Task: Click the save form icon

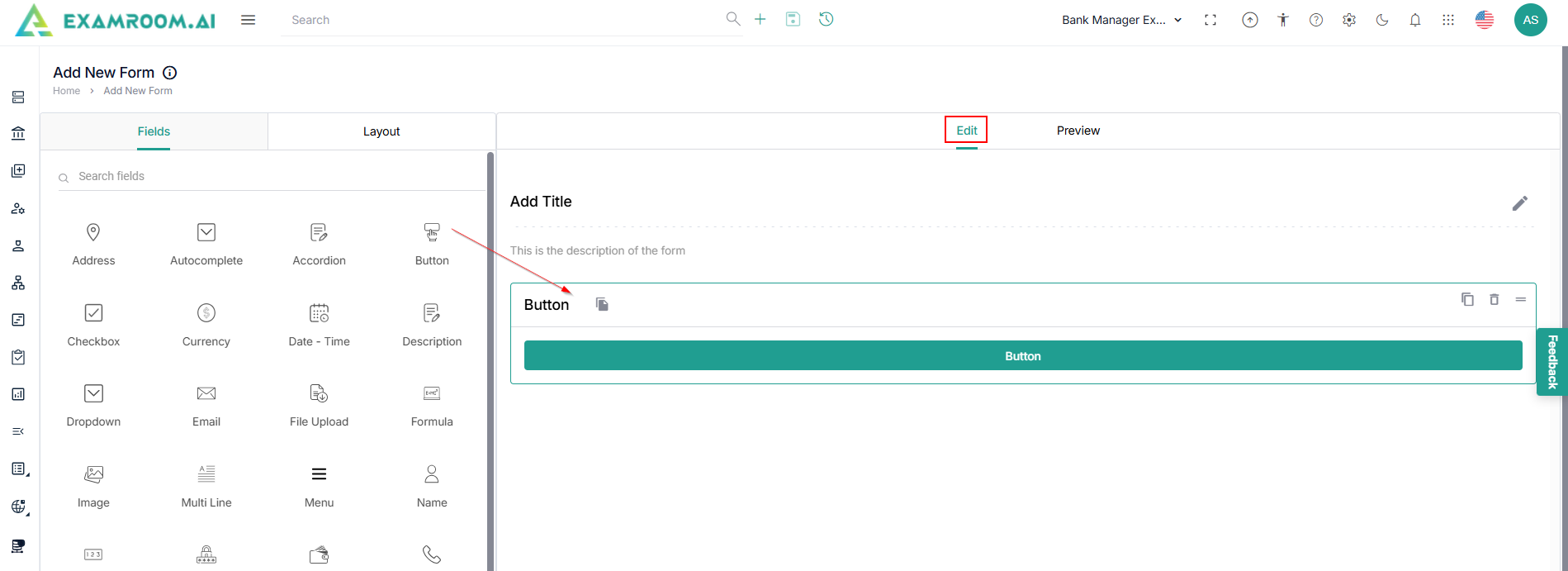Action: click(793, 19)
